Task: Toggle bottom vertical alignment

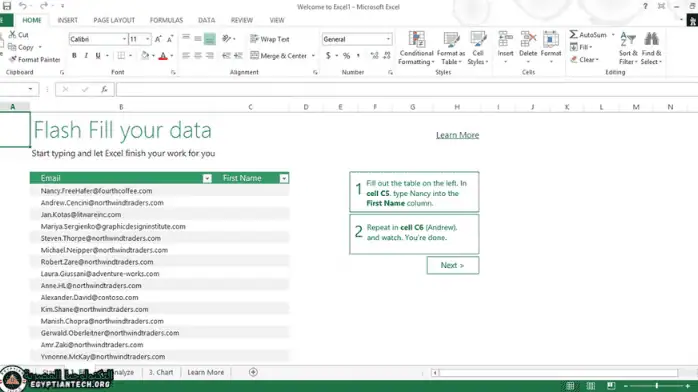Action: coord(210,39)
